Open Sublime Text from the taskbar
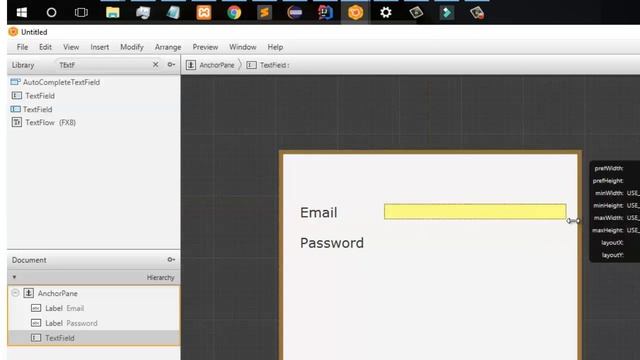 pyautogui.click(x=264, y=13)
